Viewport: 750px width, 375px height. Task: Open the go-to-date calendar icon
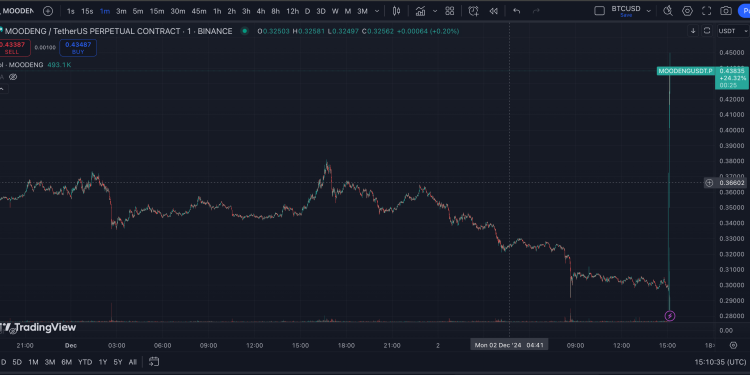(154, 362)
